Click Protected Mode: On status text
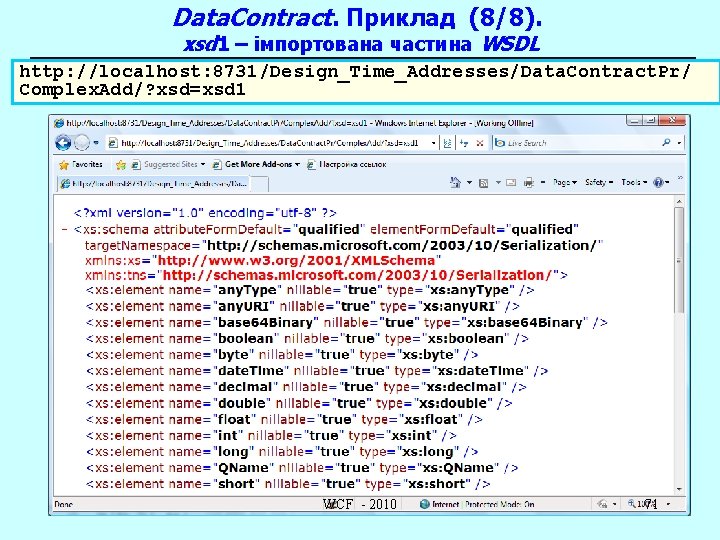Image resolution: width=720 pixels, height=540 pixels. [x=500, y=504]
